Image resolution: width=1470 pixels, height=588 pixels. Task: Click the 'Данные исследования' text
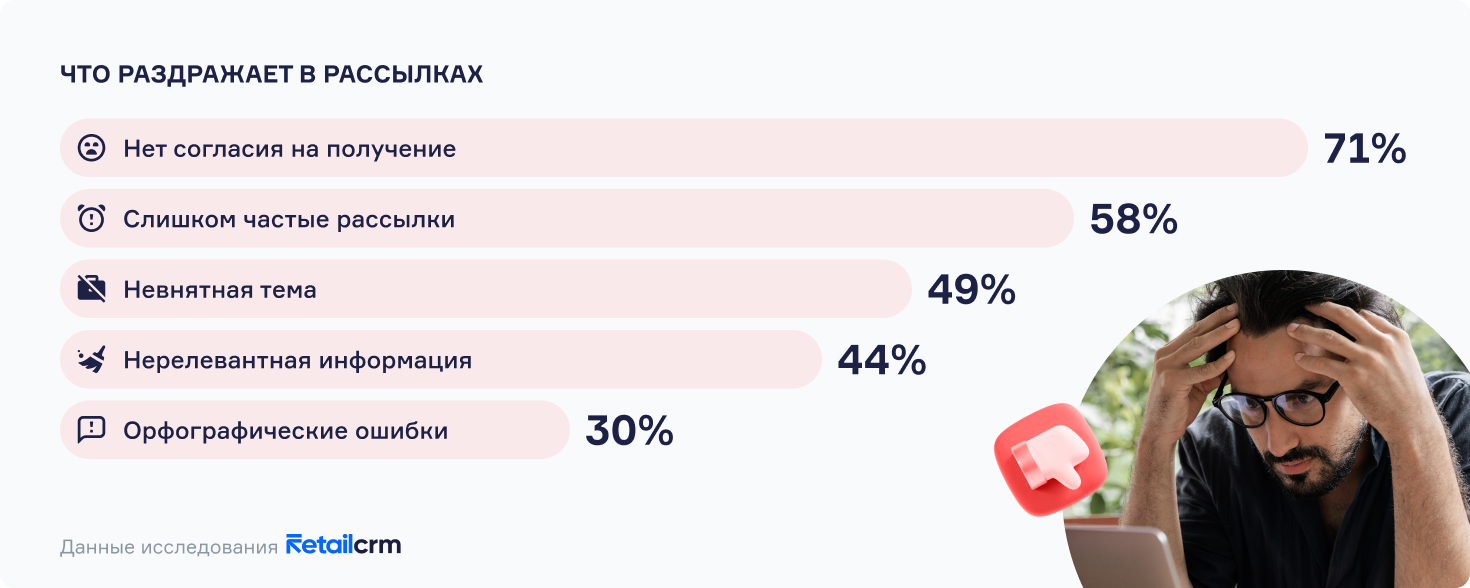click(168, 547)
